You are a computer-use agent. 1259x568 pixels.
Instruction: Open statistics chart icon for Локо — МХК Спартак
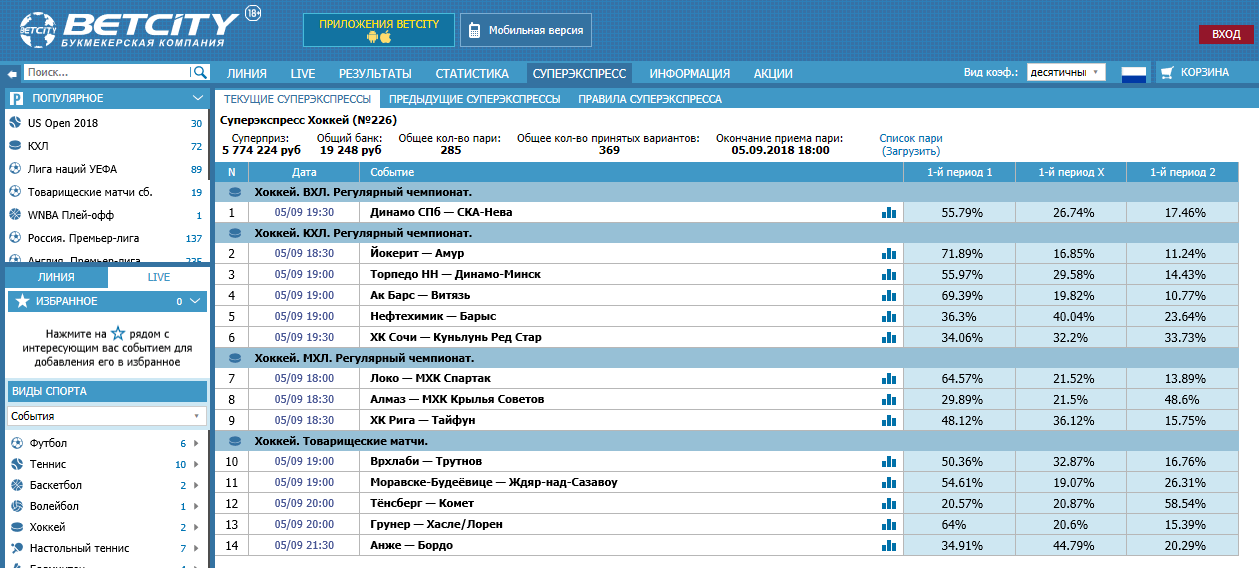tap(888, 379)
